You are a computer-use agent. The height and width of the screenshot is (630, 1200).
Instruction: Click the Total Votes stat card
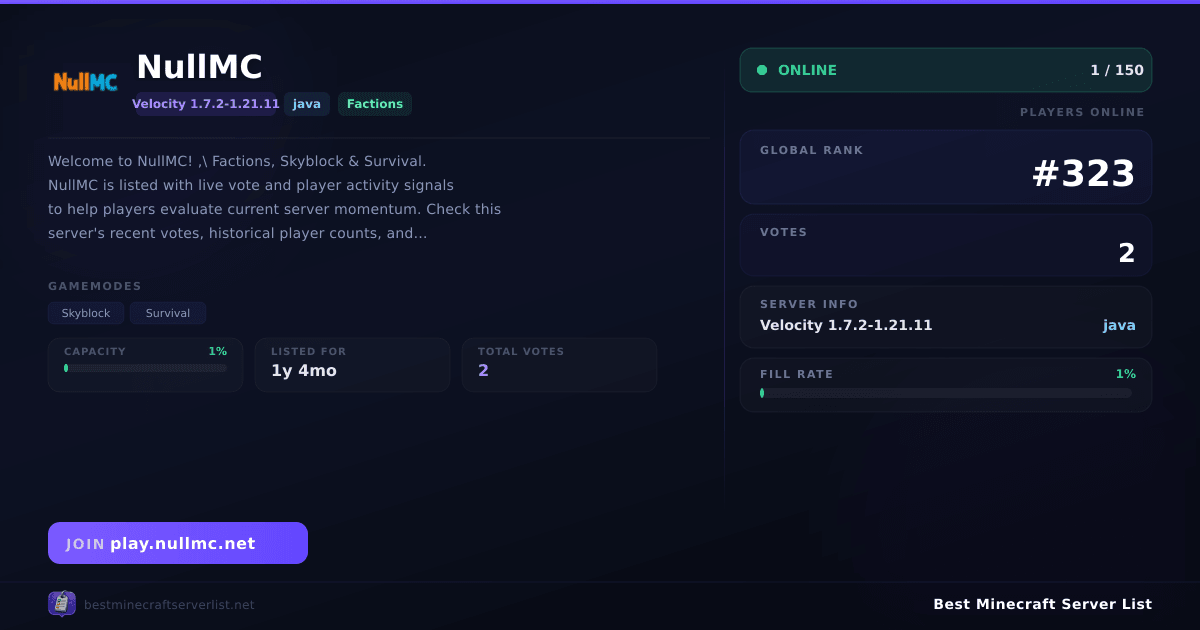[559, 365]
